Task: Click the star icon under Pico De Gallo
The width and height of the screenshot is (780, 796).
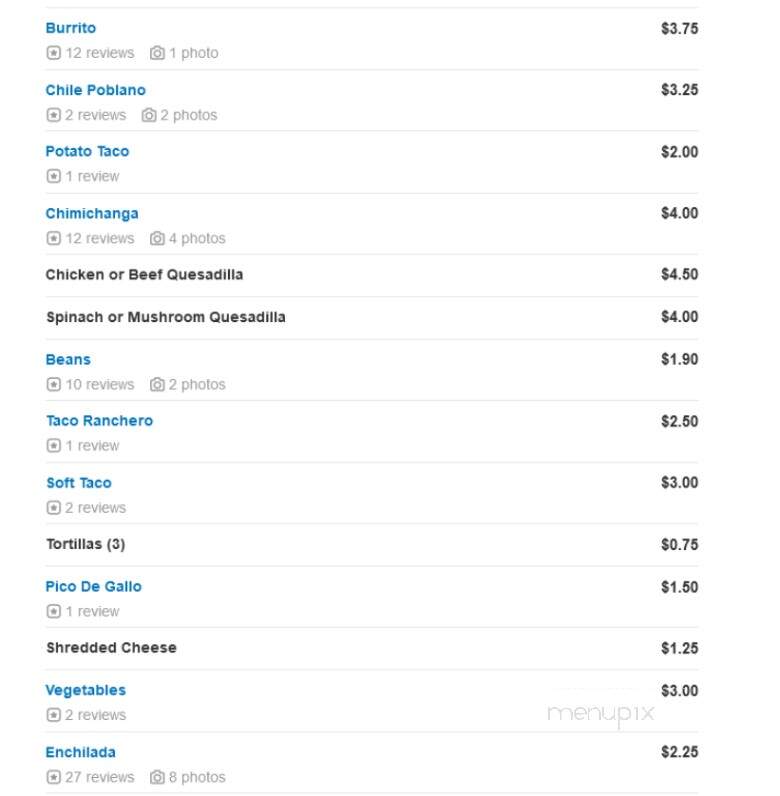Action: 53,611
